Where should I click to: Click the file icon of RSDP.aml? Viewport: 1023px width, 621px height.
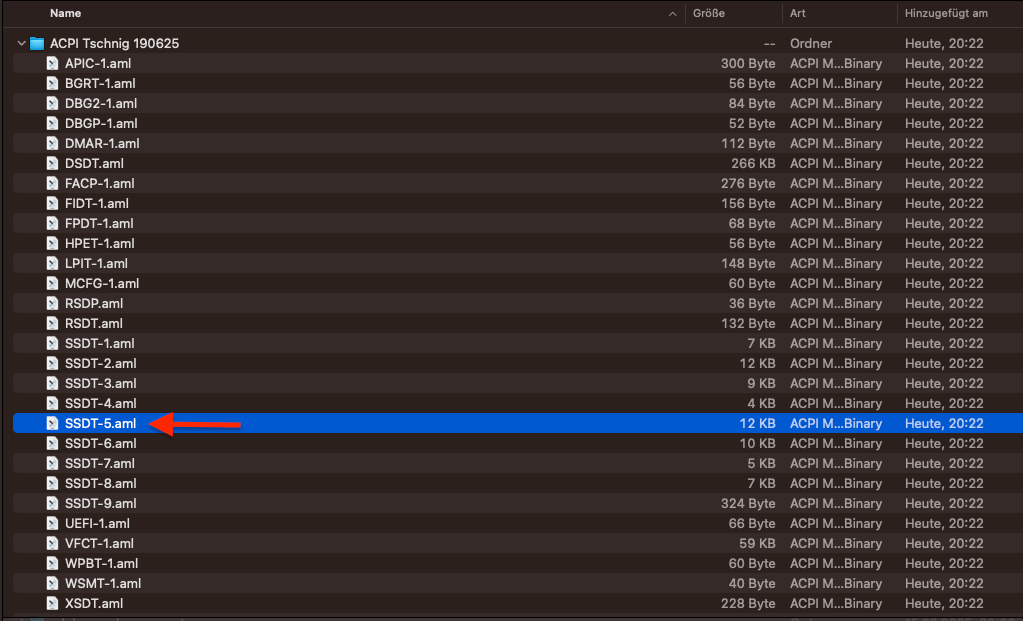[x=52, y=303]
